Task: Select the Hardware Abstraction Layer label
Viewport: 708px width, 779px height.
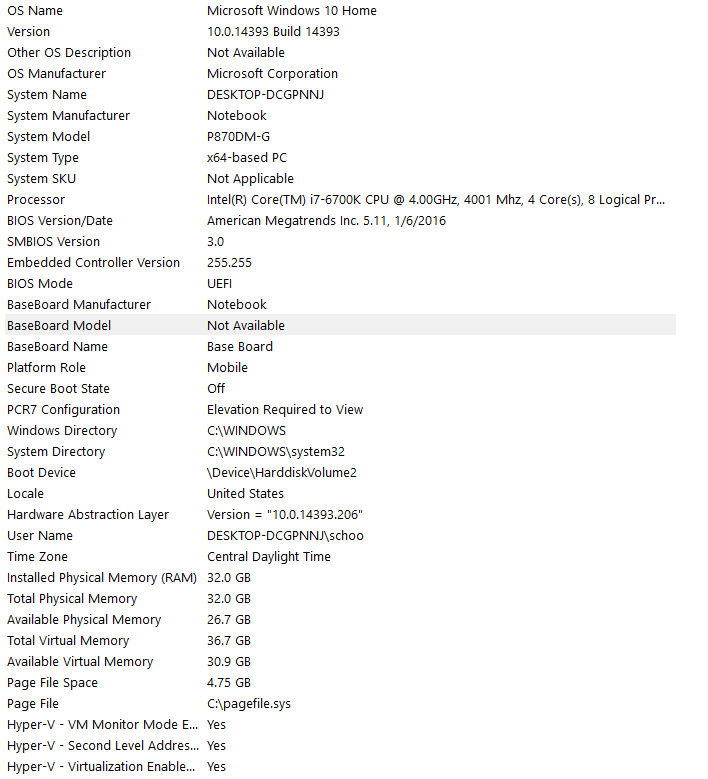Action: tap(88, 515)
